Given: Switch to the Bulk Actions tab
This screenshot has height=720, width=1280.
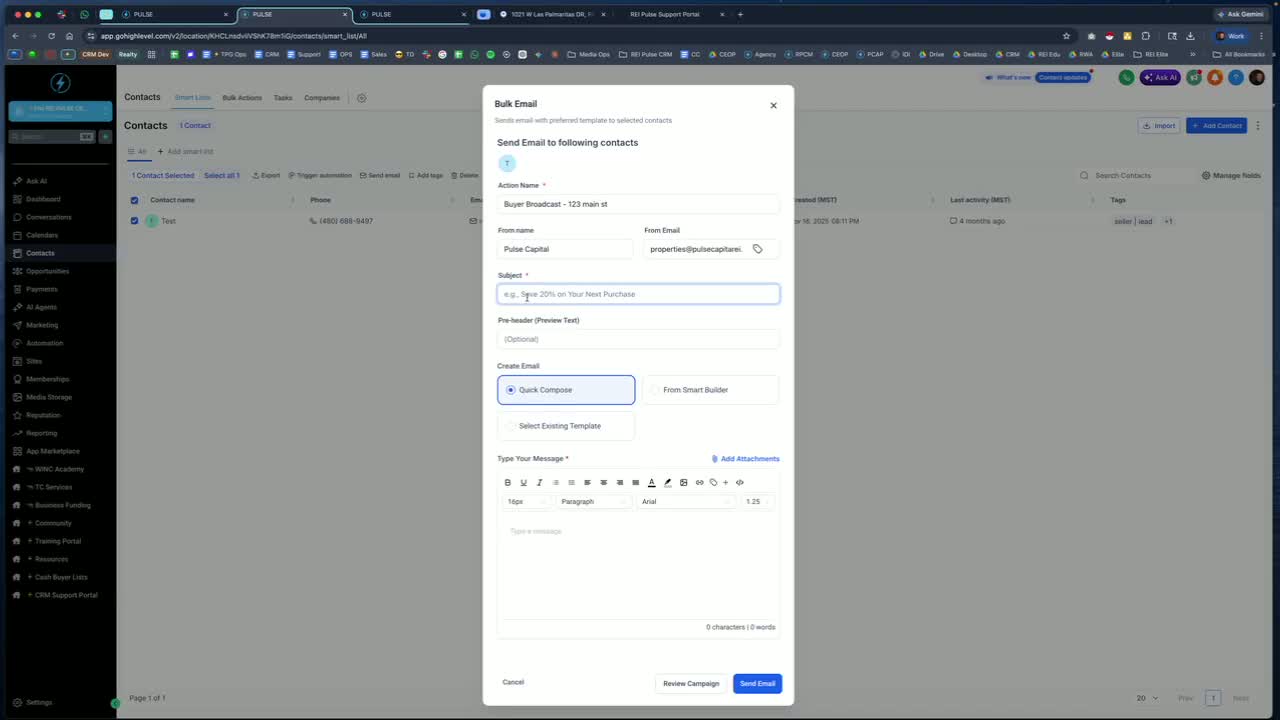Looking at the screenshot, I should tap(242, 98).
